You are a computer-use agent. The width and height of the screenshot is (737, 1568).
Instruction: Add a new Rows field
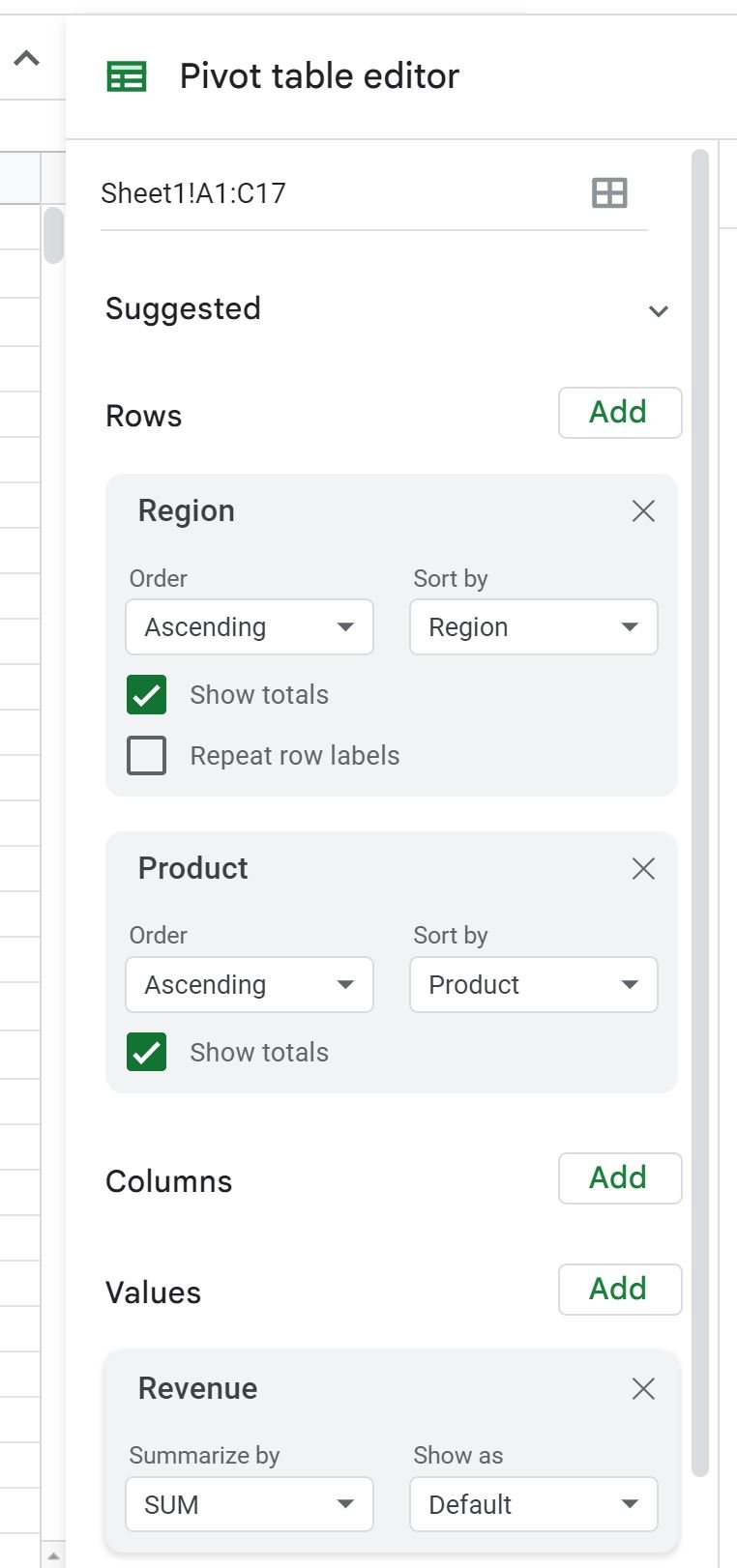(620, 413)
